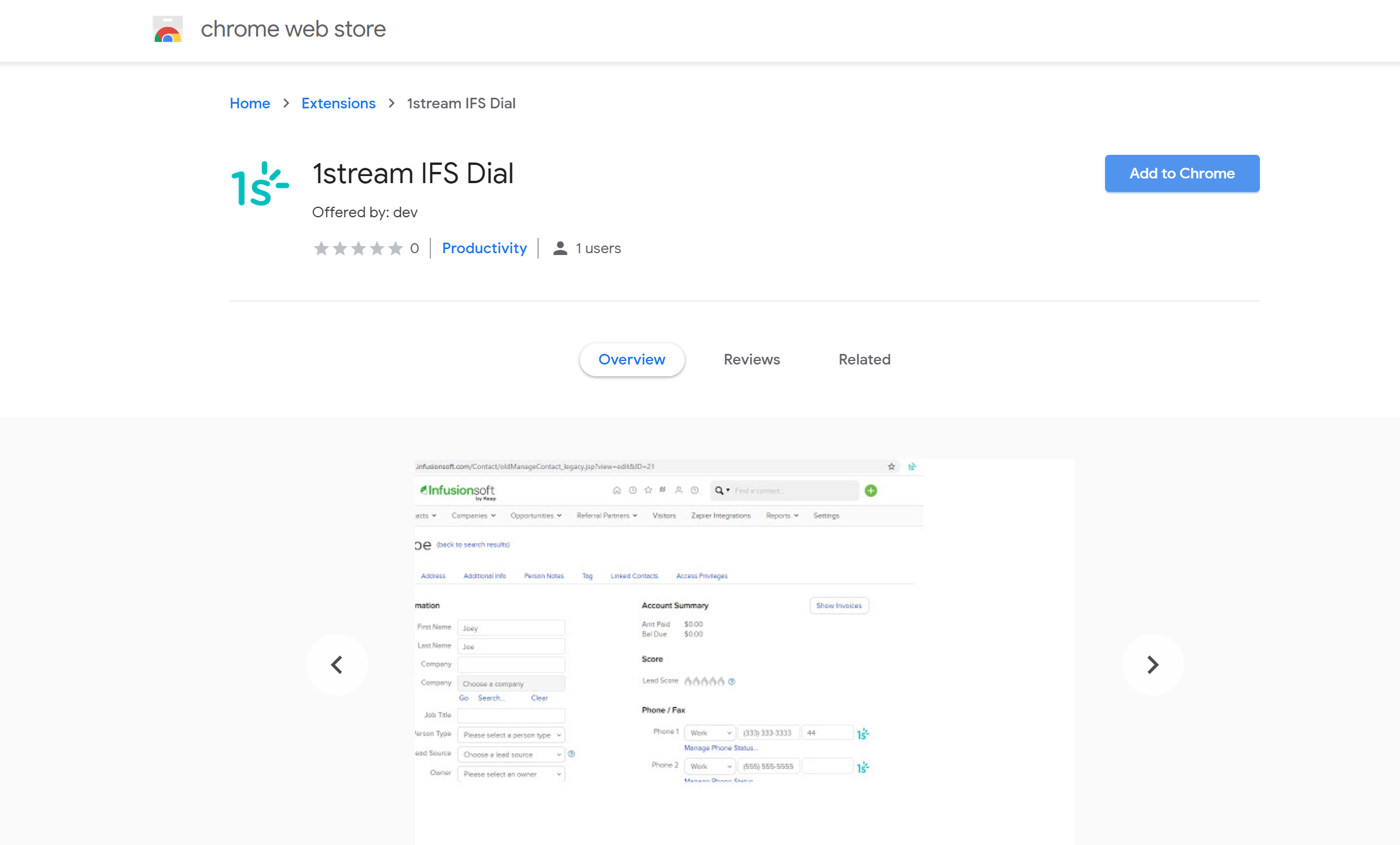
Task: Show next screenshot with right arrow
Action: pos(1153,665)
